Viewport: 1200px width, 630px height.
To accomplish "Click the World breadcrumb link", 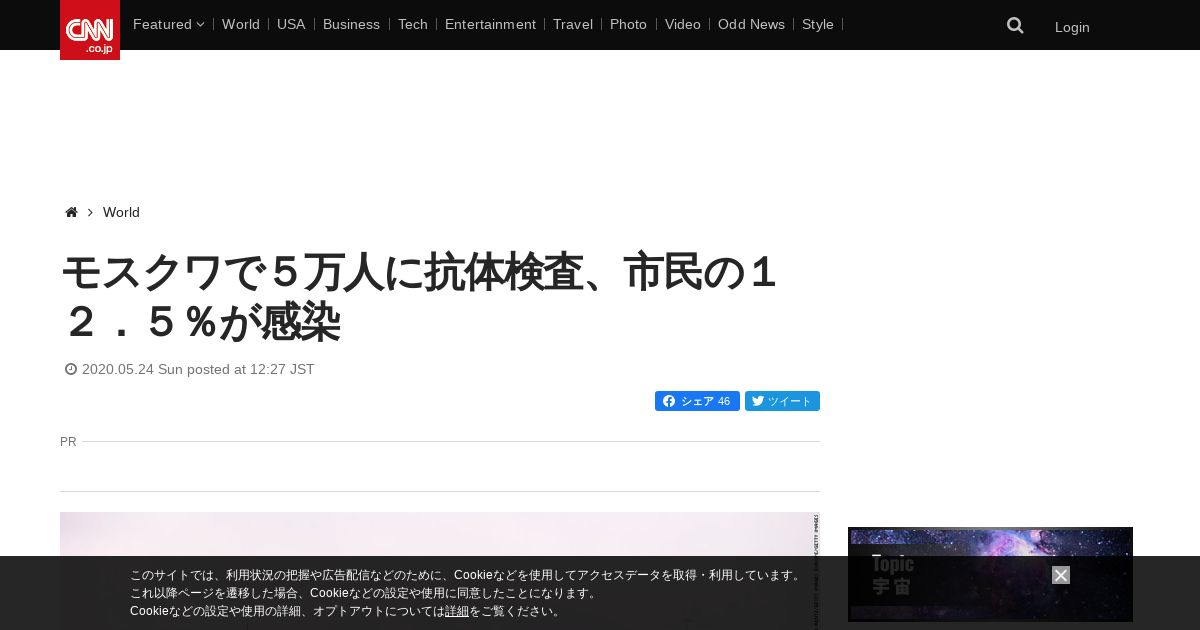I will 121,212.
